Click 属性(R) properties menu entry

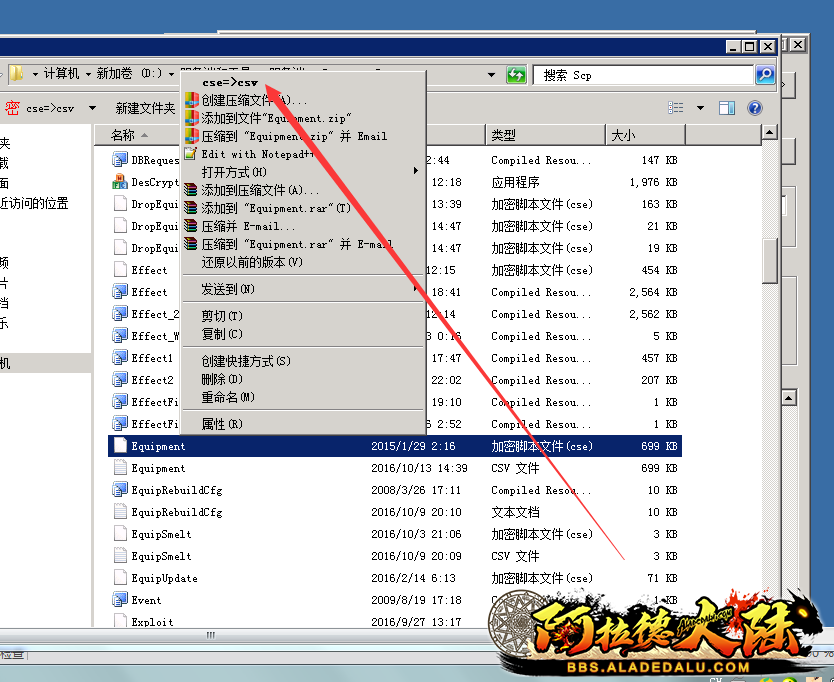(222, 424)
